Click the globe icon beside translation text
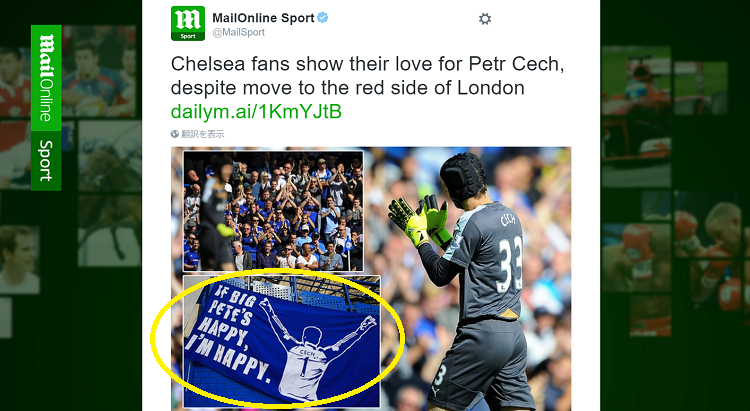The image size is (750, 411). pos(175,134)
